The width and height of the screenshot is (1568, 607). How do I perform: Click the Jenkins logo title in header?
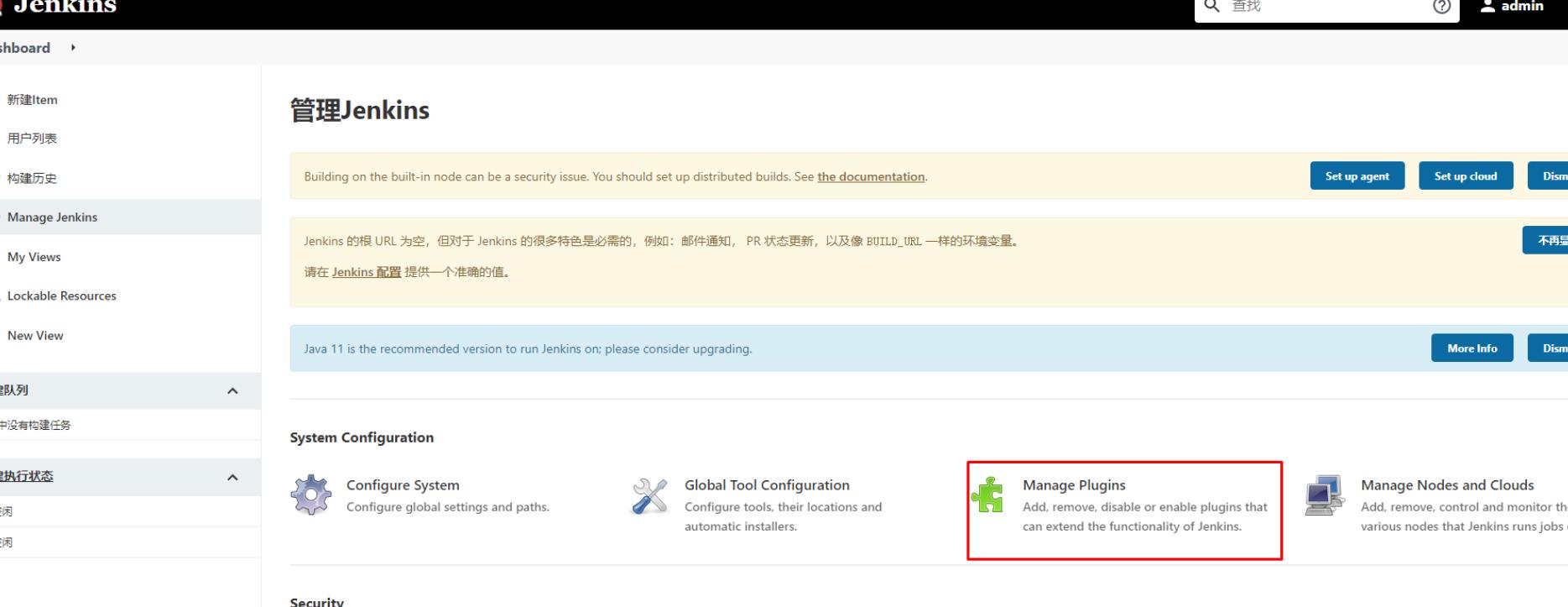pos(65,7)
